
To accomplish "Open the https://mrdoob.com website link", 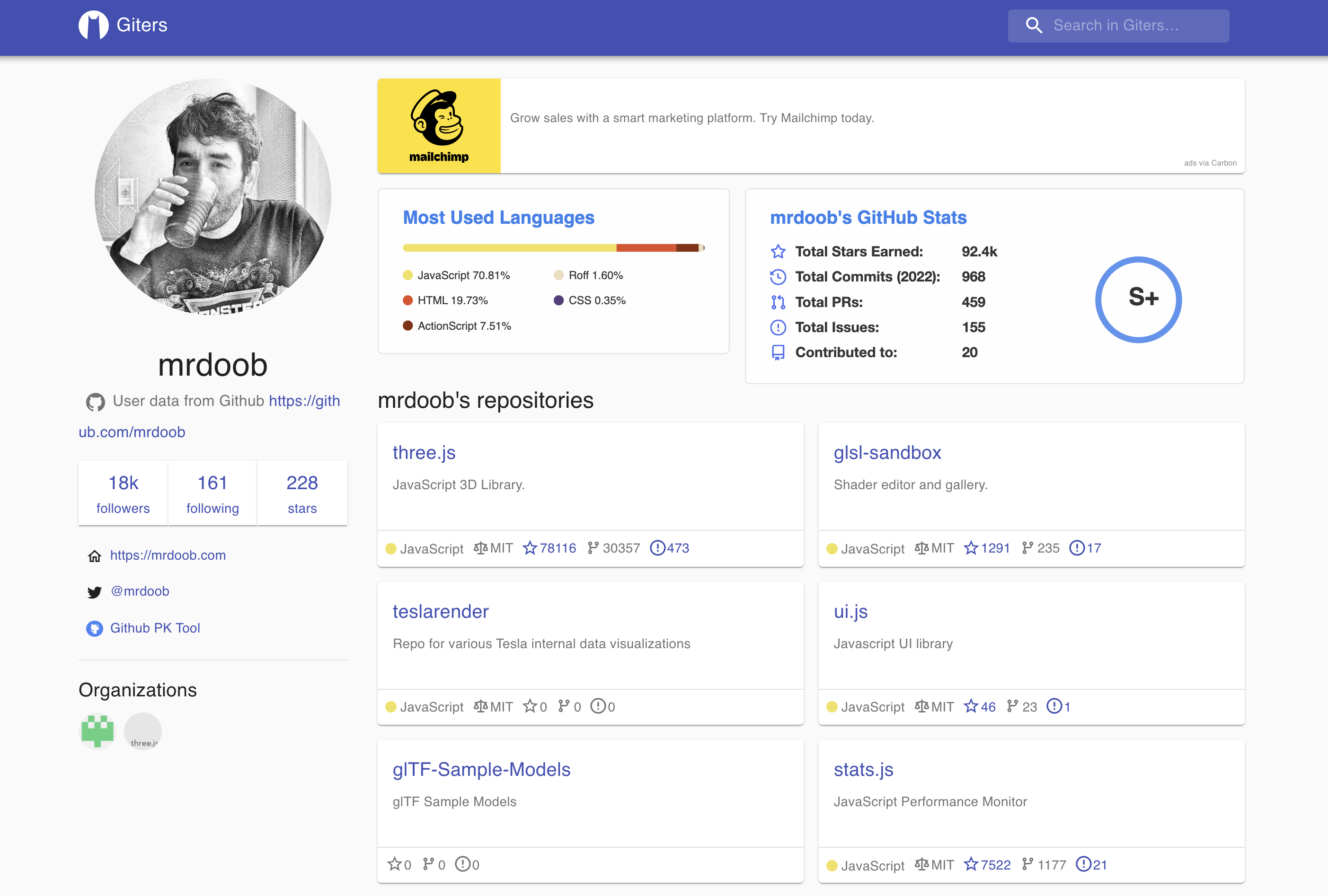I will pyautogui.click(x=168, y=555).
